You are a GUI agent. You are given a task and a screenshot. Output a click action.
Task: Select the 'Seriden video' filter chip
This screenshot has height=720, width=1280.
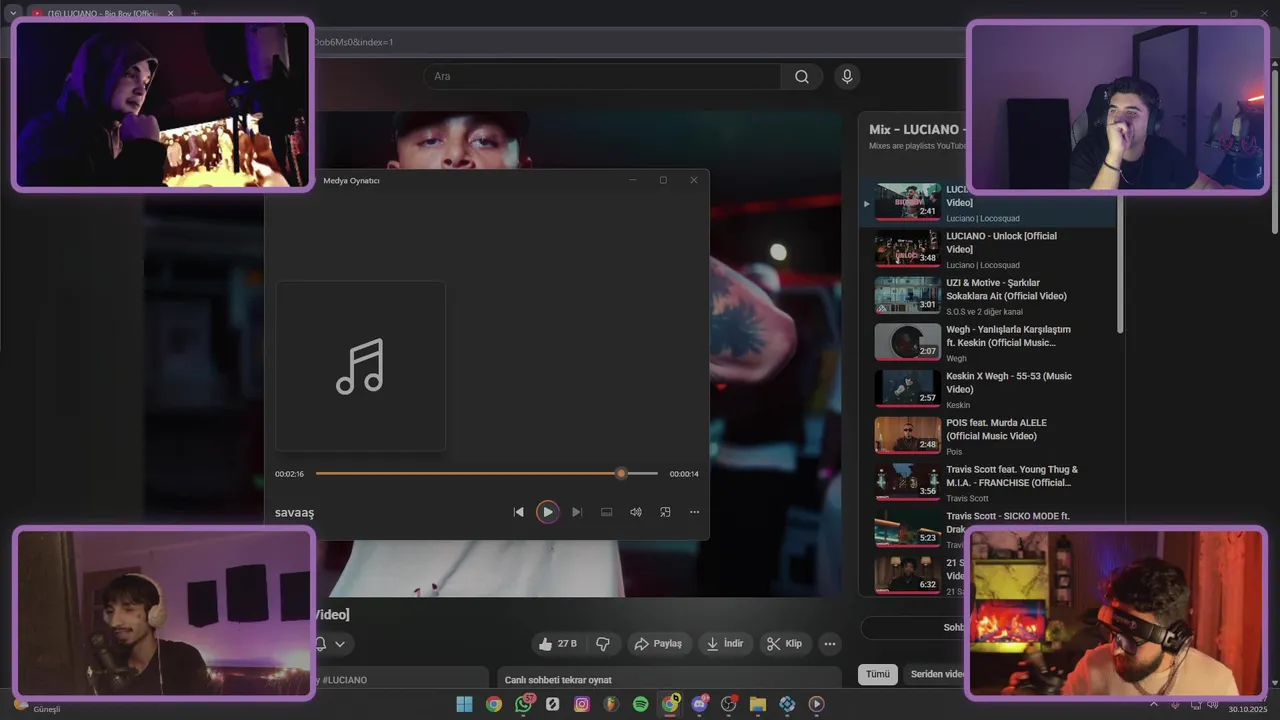coord(936,674)
